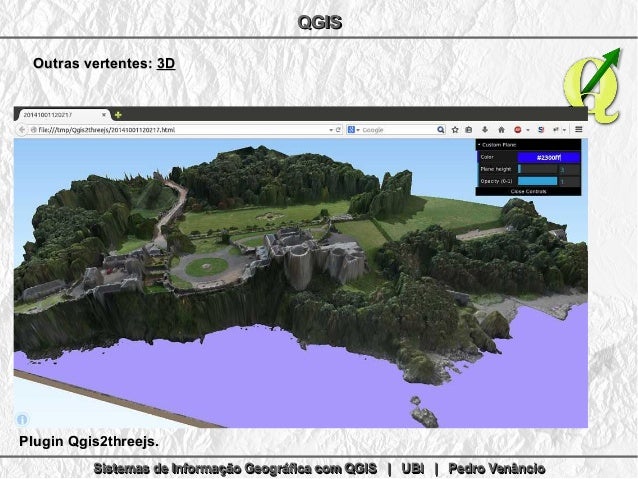Click the Plane height numeric value box

(x=569, y=169)
